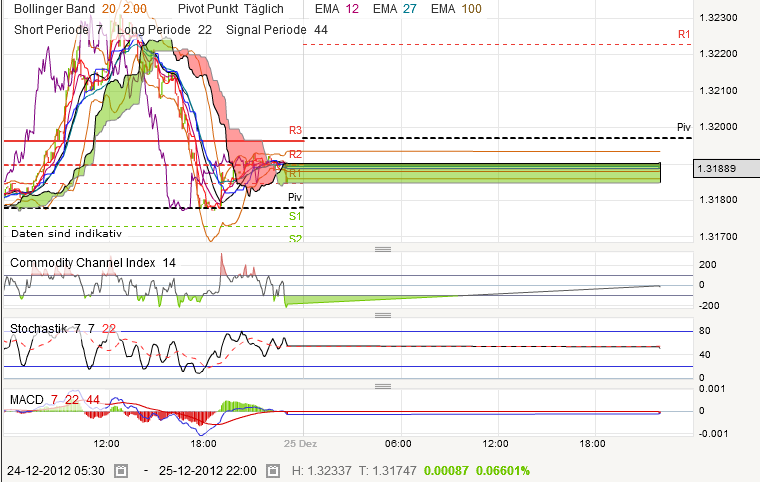Click the S1 support label
This screenshot has width=760, height=482.
pos(295,216)
